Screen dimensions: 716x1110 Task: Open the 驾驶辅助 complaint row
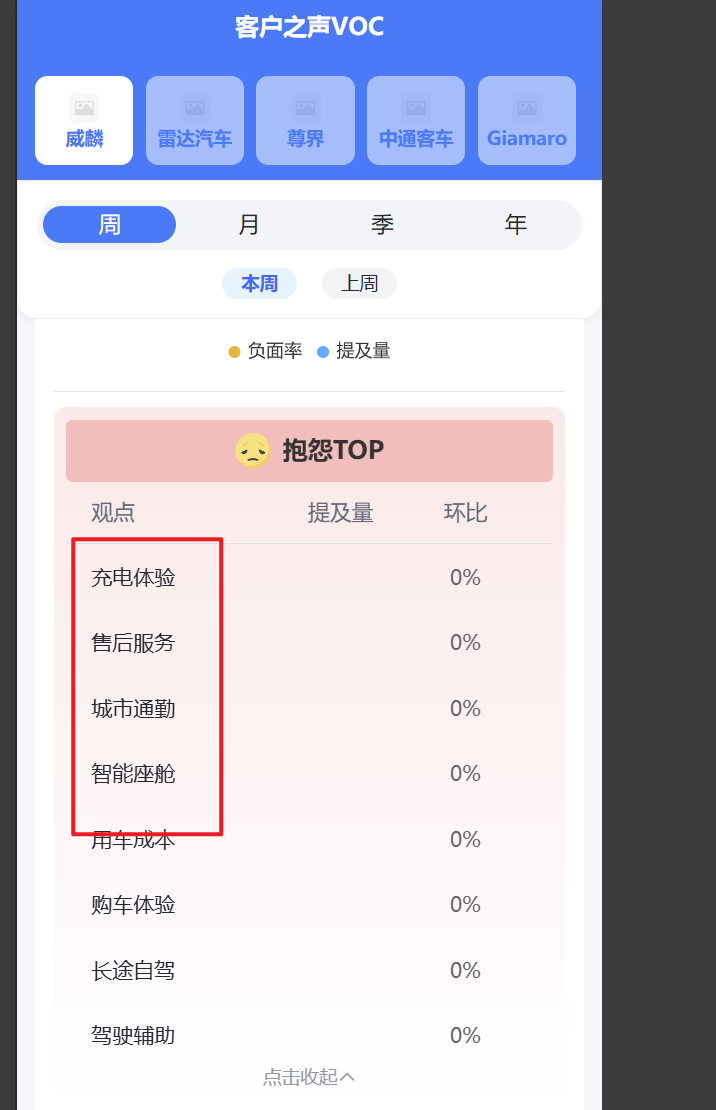309,1036
